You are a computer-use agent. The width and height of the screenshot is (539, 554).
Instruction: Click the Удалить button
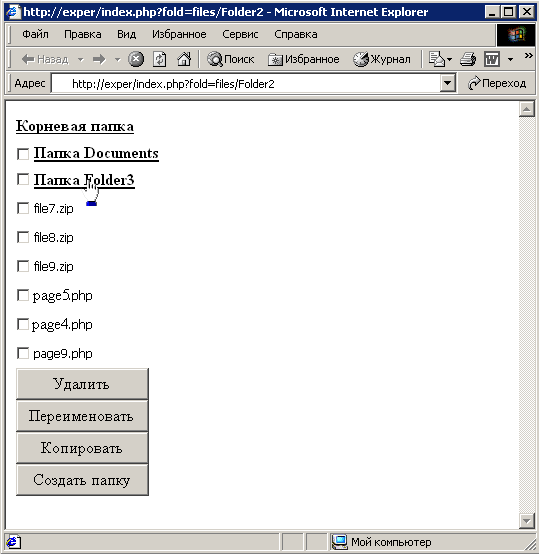(82, 384)
